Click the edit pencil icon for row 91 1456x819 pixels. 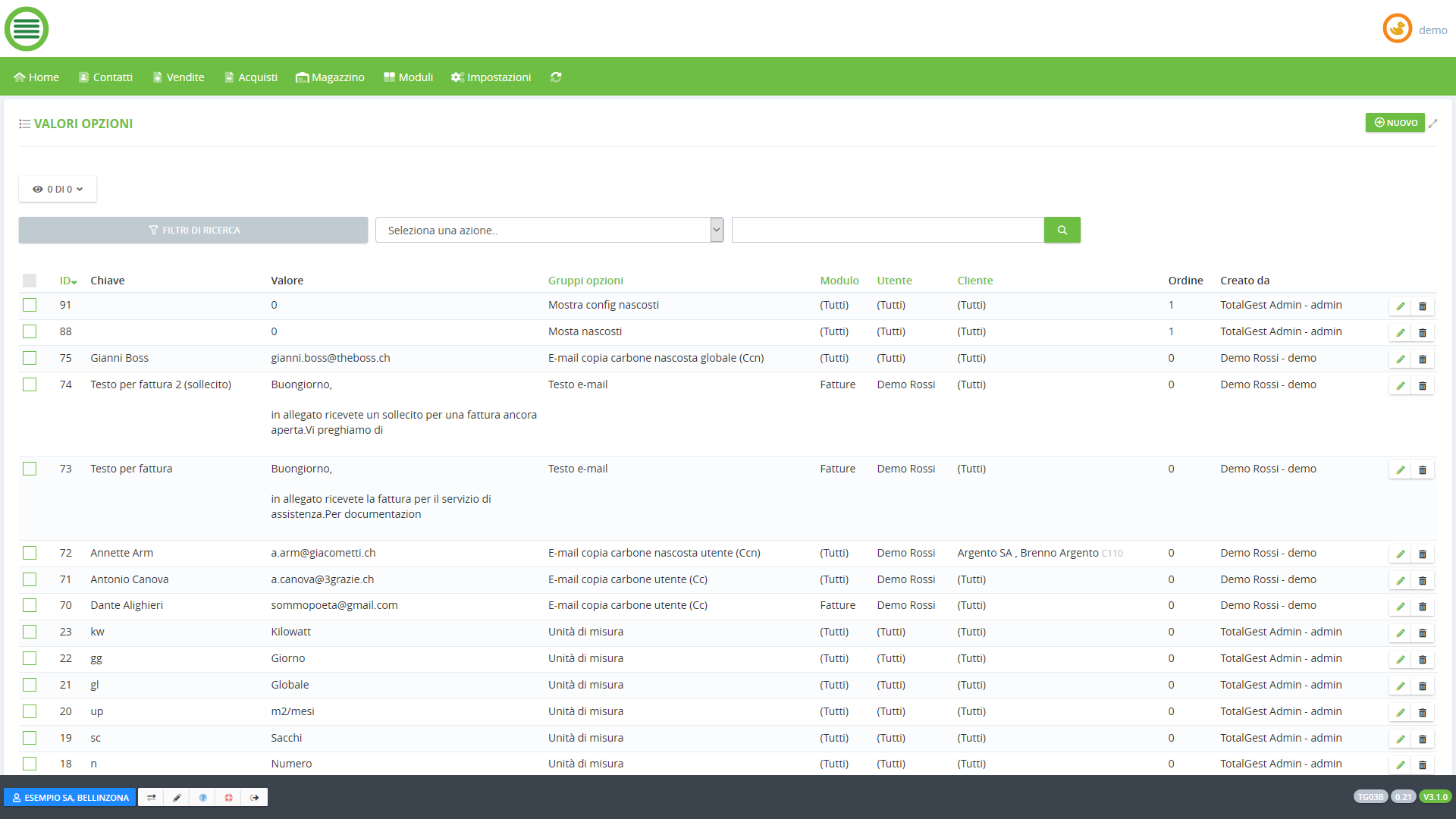tap(1400, 306)
